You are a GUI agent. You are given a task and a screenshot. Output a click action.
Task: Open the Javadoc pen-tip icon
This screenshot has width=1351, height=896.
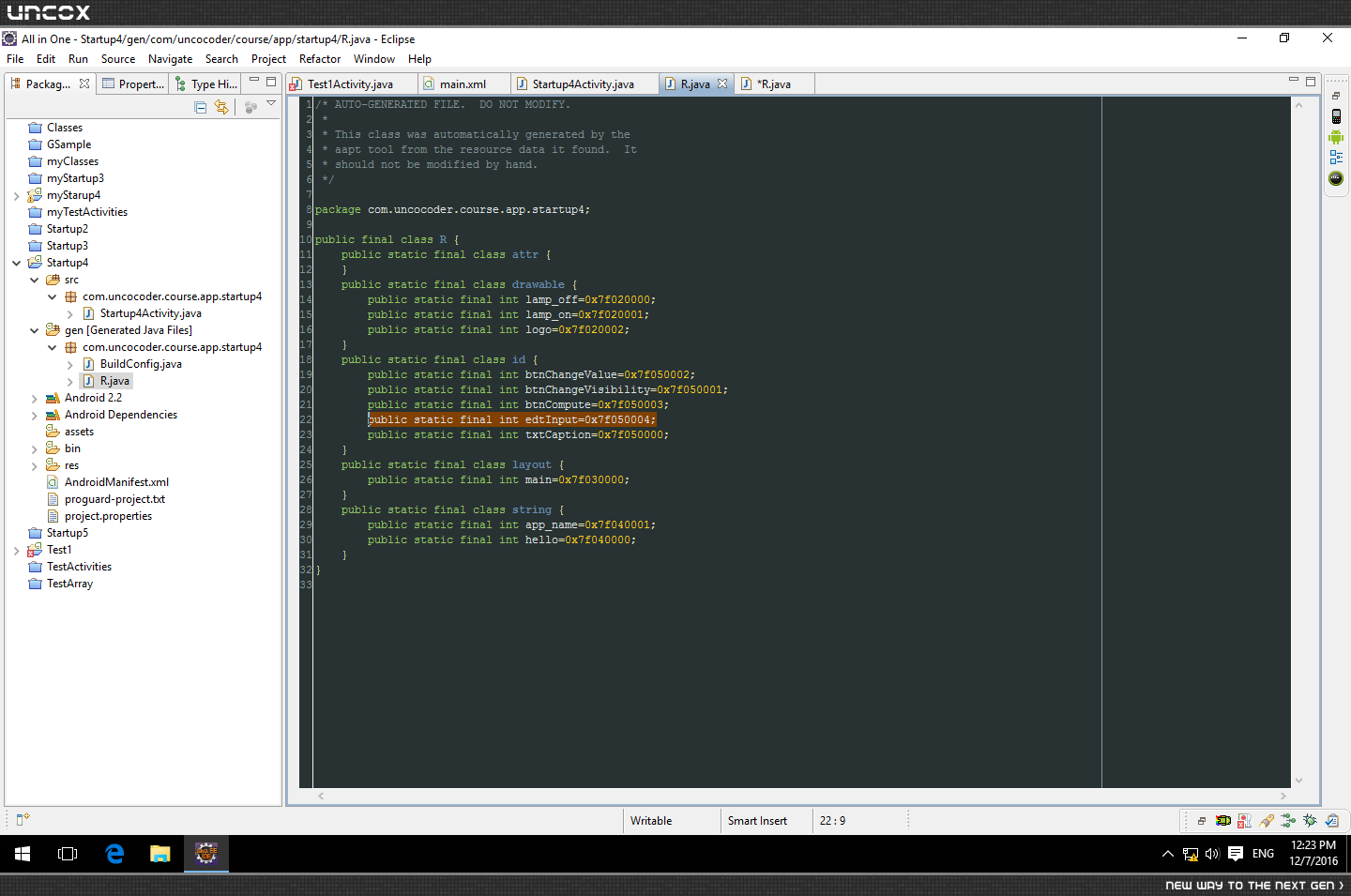1267,821
